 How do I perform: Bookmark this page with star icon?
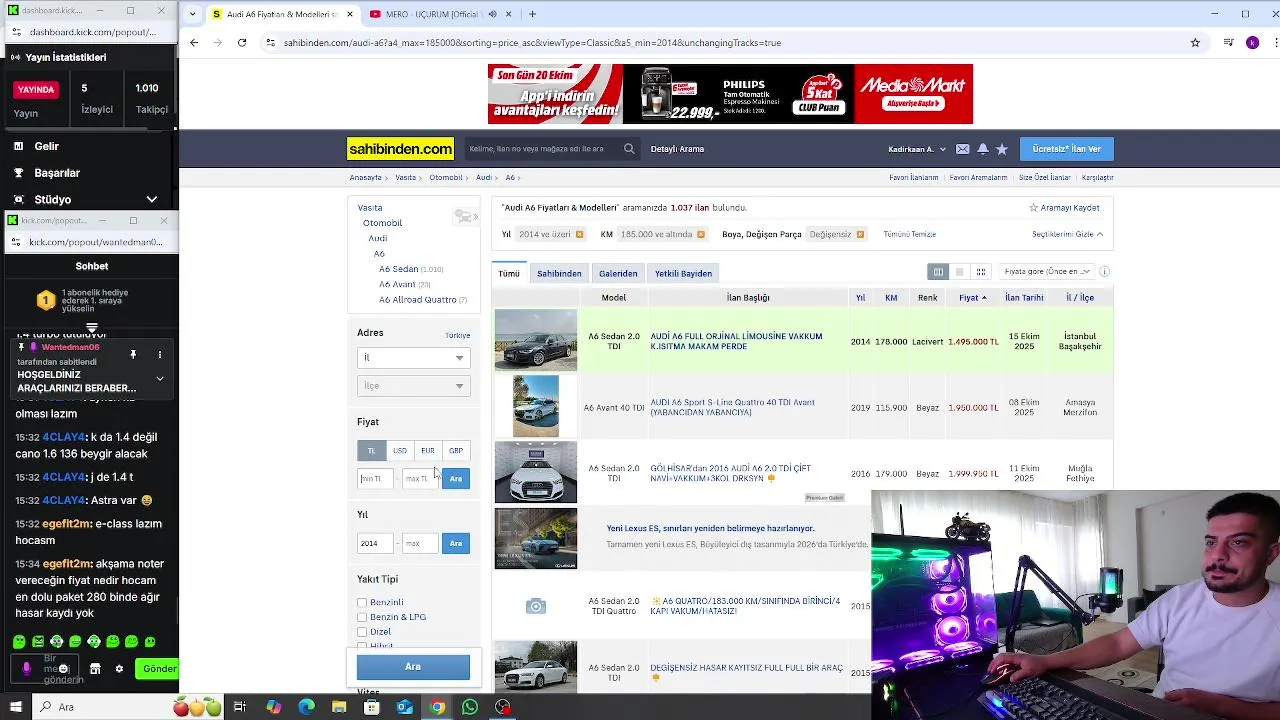(1195, 43)
